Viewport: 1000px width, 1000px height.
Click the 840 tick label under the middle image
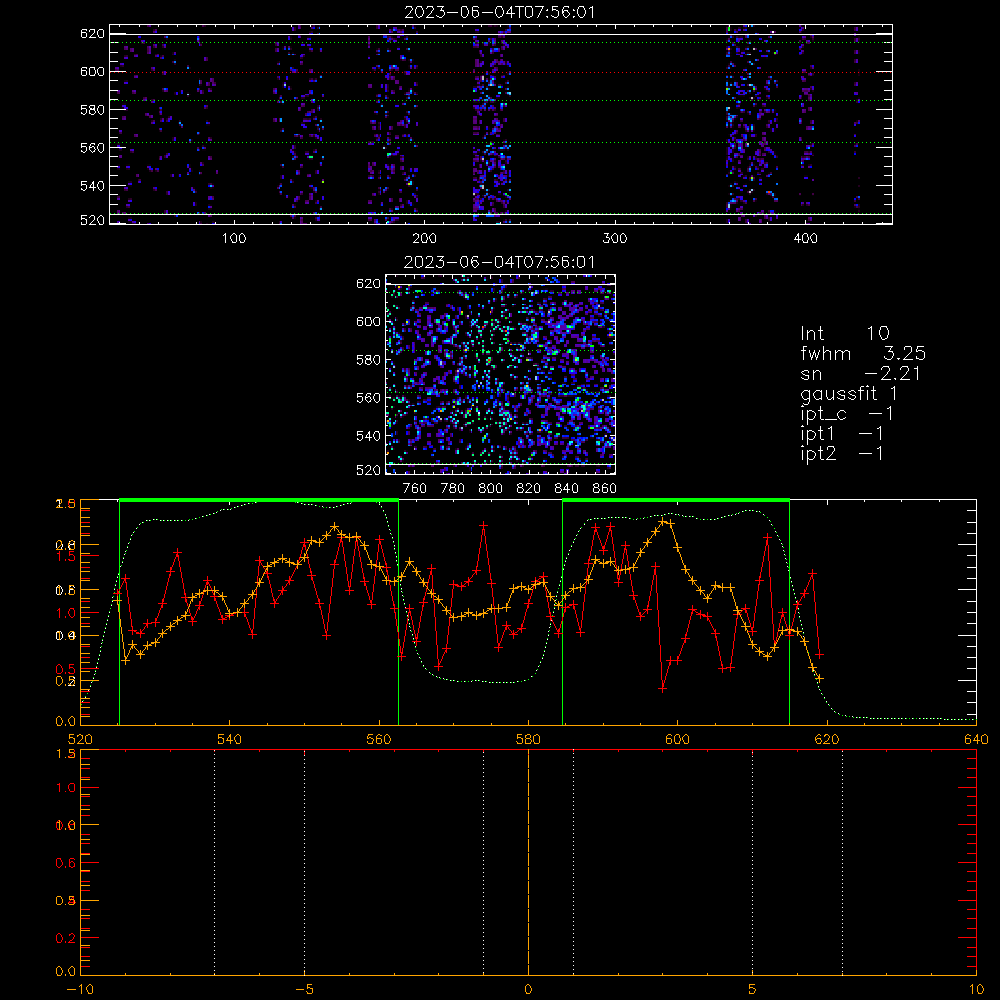tap(566, 489)
